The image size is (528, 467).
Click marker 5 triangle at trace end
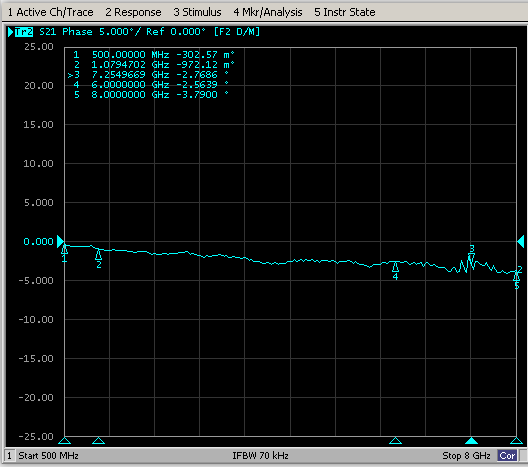point(516,276)
